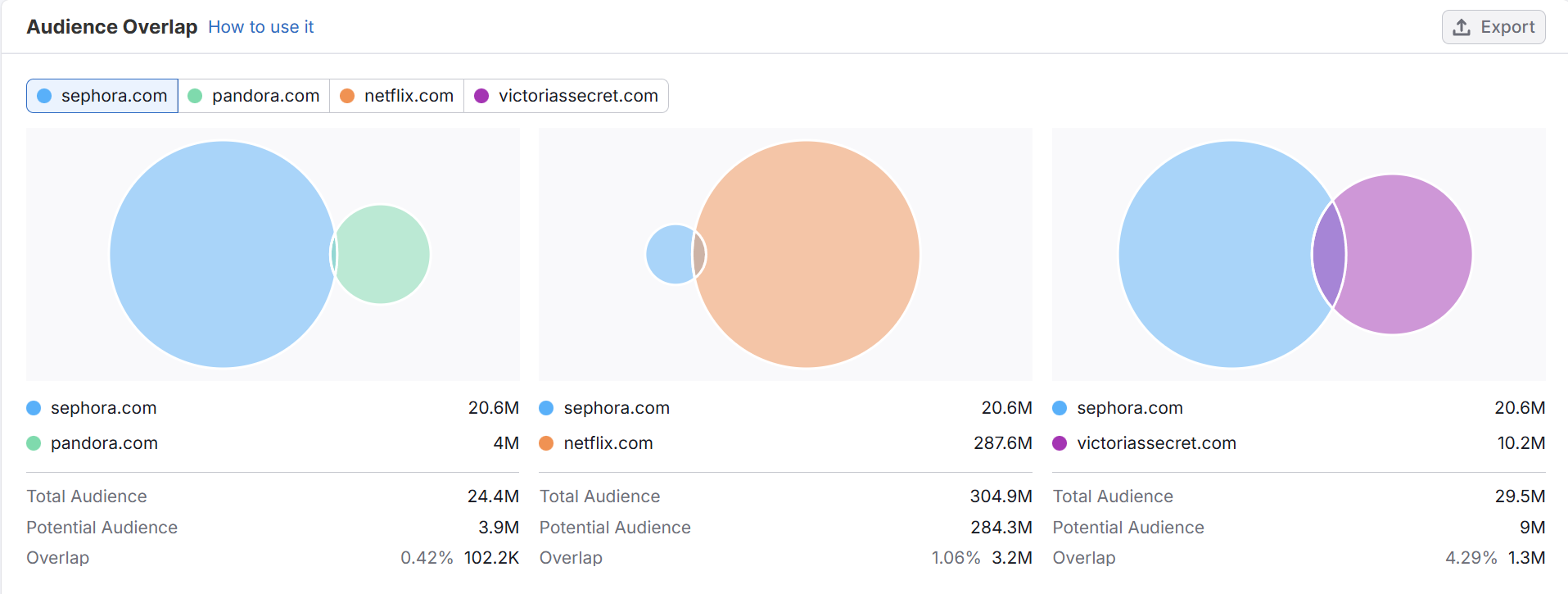Viewport: 1568px width, 594px height.
Task: Click victoriassecret.com legend label under third chart
Action: (1156, 443)
